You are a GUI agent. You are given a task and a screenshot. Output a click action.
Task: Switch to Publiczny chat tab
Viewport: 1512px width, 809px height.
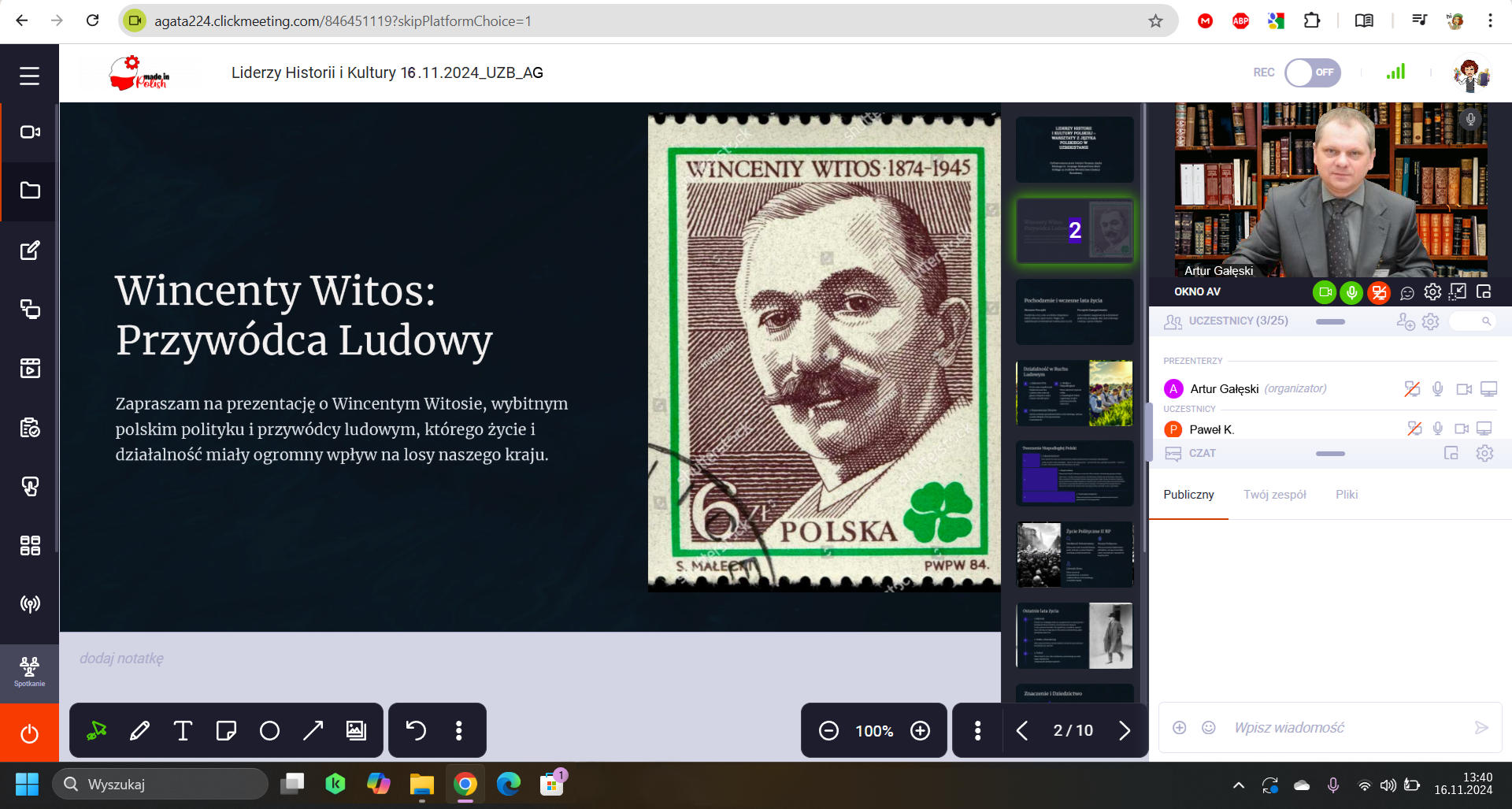(1188, 494)
